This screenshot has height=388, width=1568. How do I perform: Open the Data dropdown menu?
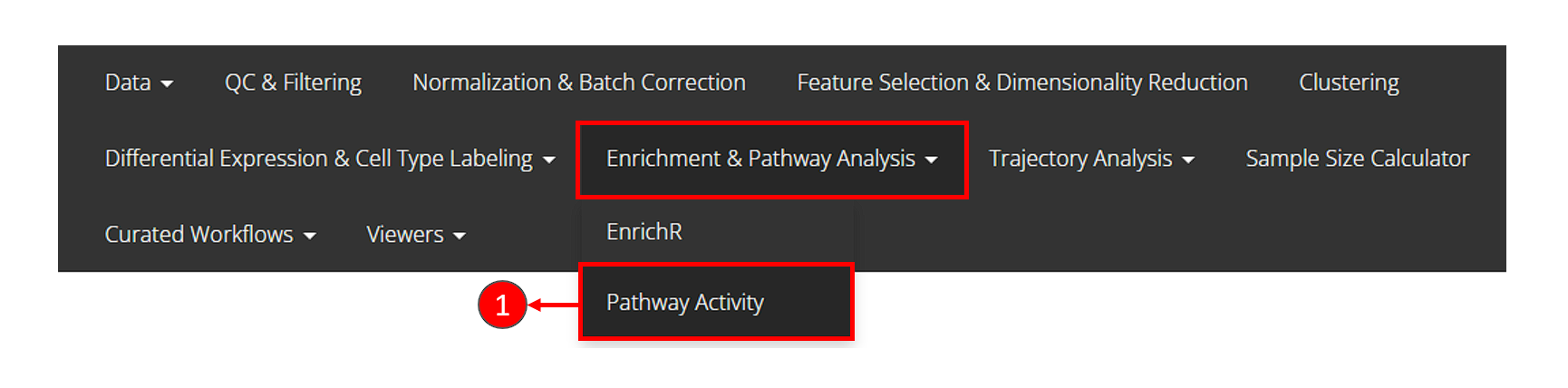[x=128, y=82]
